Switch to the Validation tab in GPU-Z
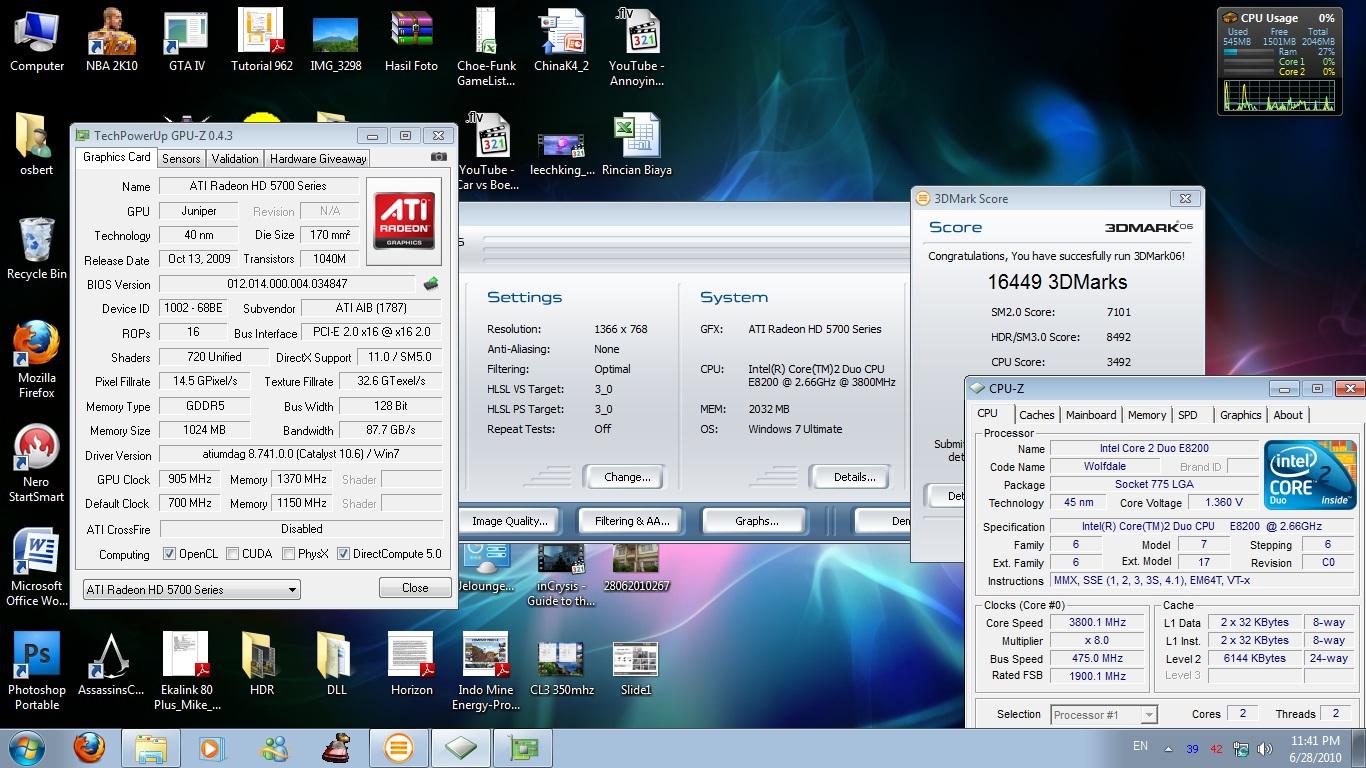The image size is (1366, 768). (x=235, y=158)
